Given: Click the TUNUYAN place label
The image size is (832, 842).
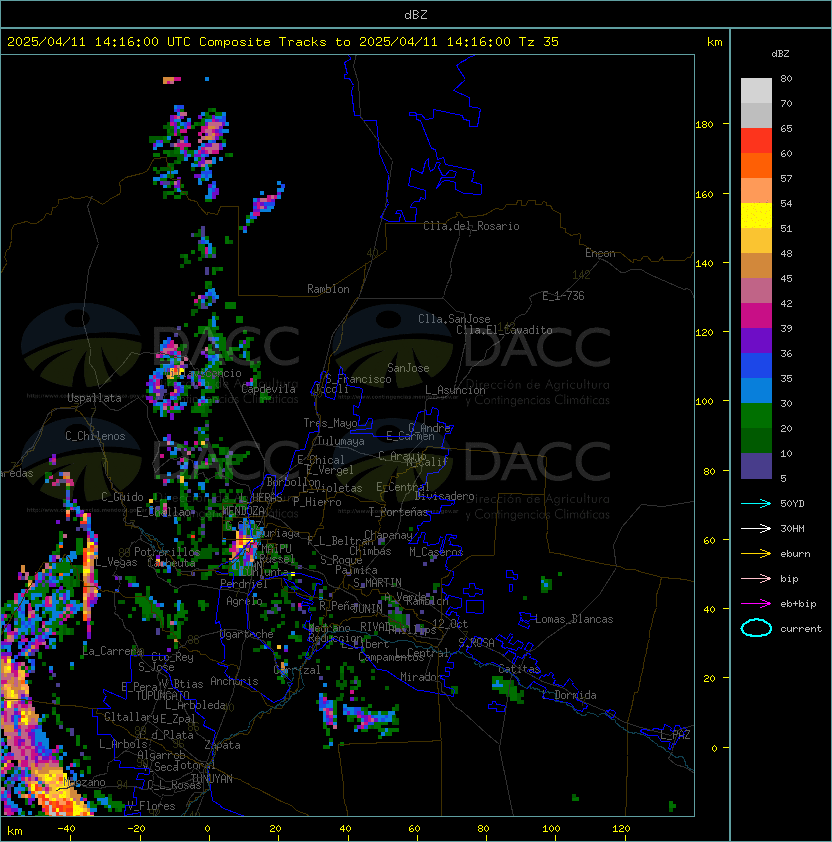Looking at the screenshot, I should tap(212, 779).
